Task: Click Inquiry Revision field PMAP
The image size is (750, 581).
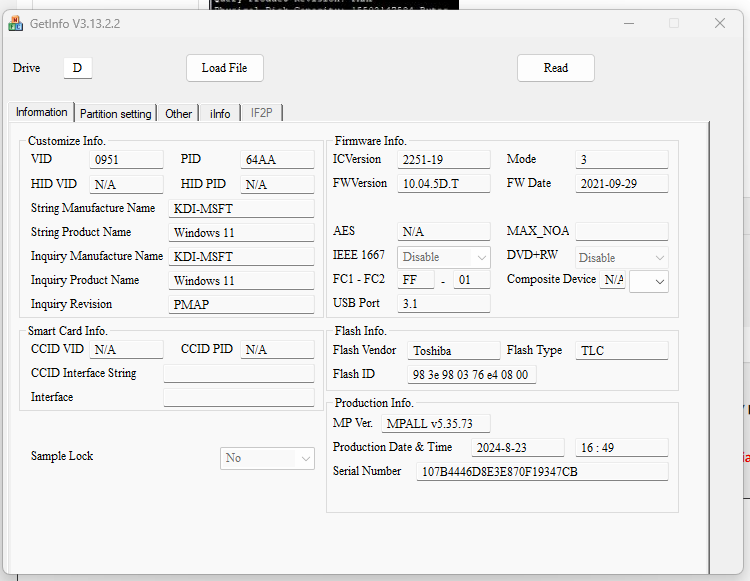Action: point(242,304)
